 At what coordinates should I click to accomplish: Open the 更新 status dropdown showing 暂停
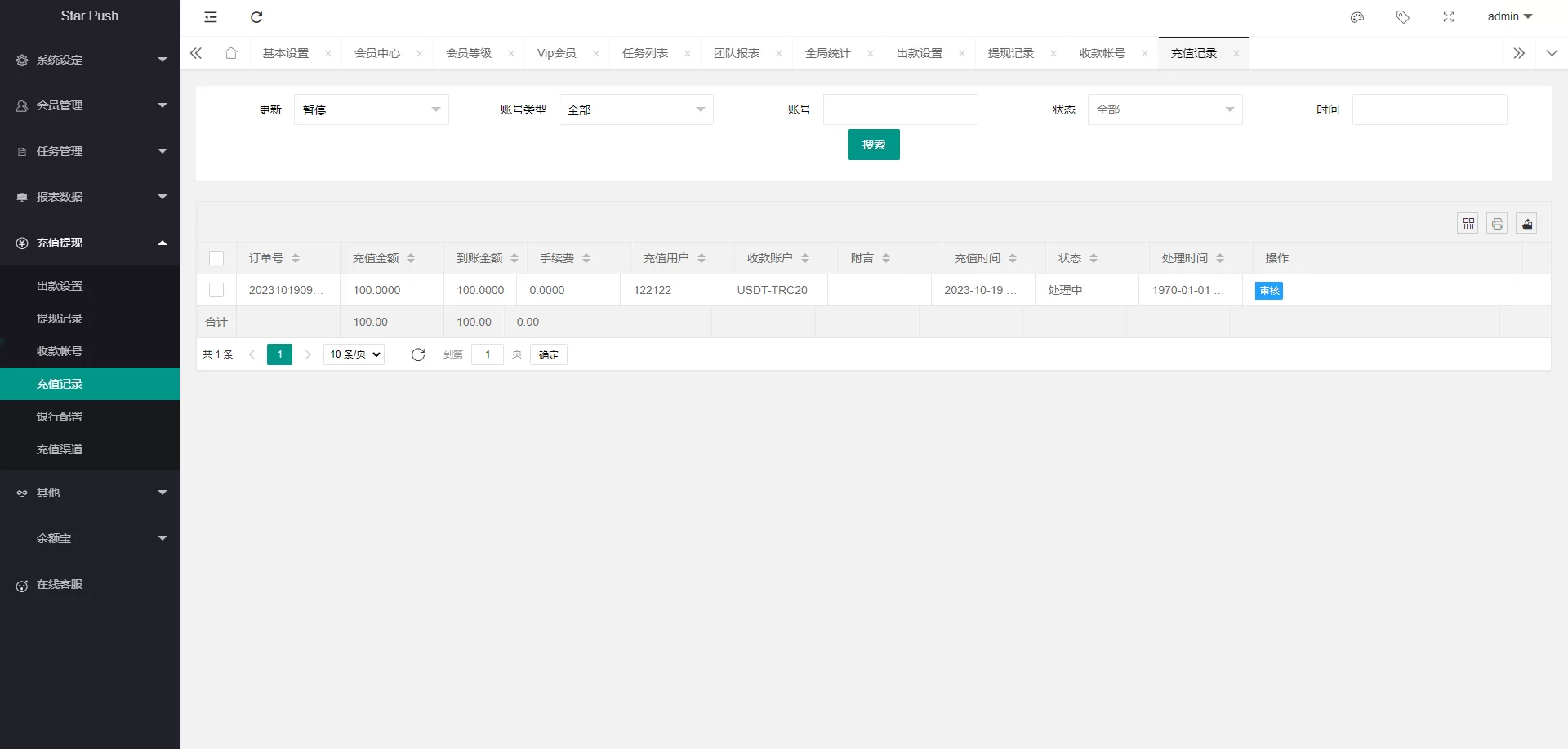372,109
